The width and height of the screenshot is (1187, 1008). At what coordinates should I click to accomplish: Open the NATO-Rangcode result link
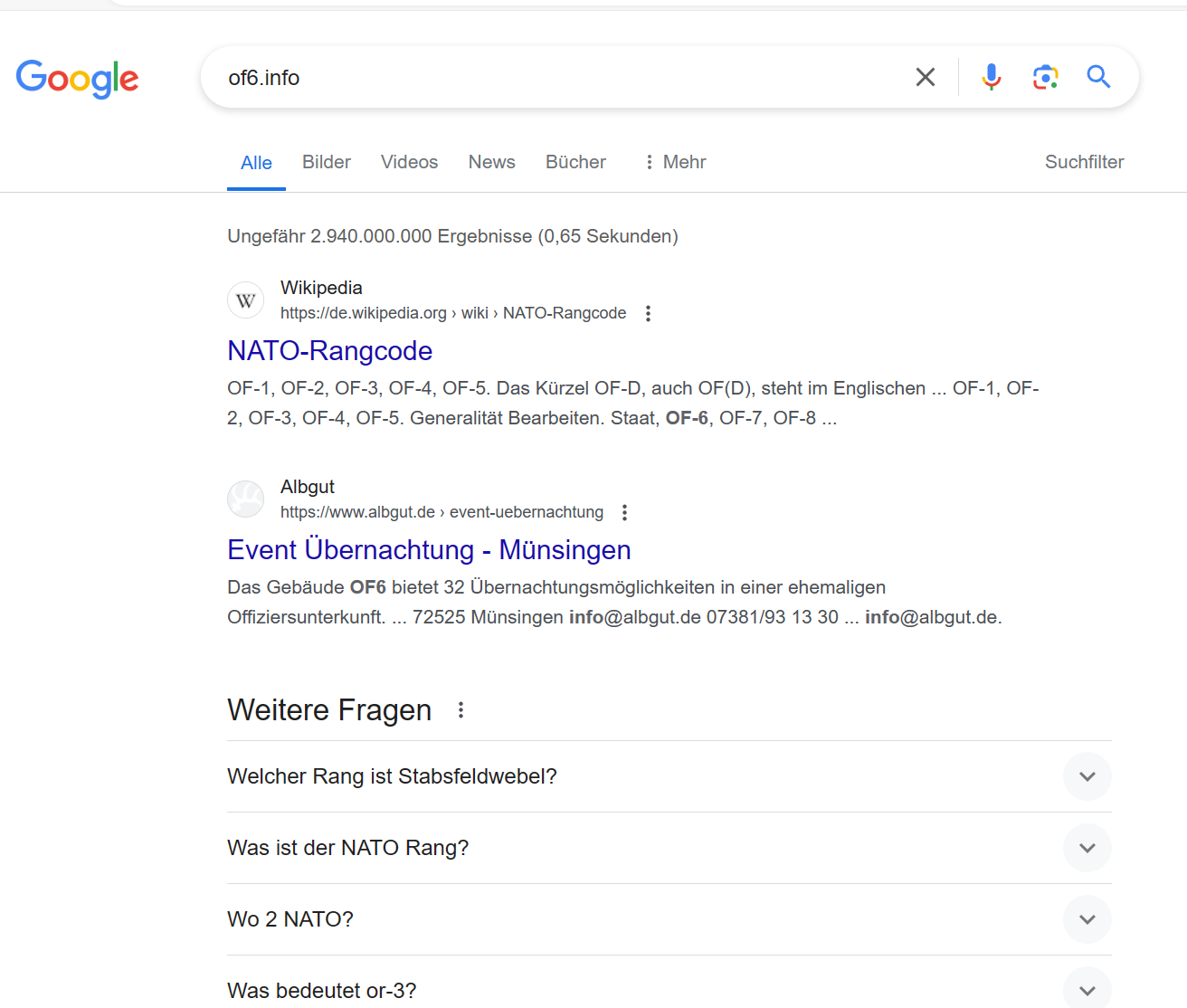click(x=330, y=351)
